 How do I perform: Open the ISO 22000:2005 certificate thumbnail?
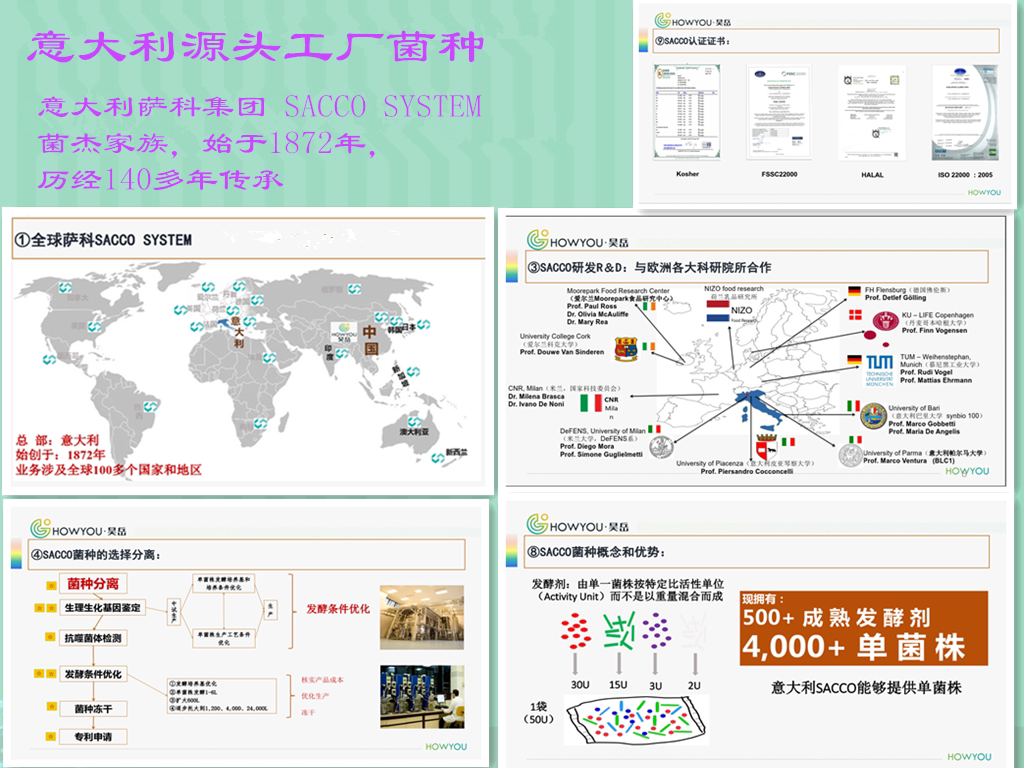965,112
